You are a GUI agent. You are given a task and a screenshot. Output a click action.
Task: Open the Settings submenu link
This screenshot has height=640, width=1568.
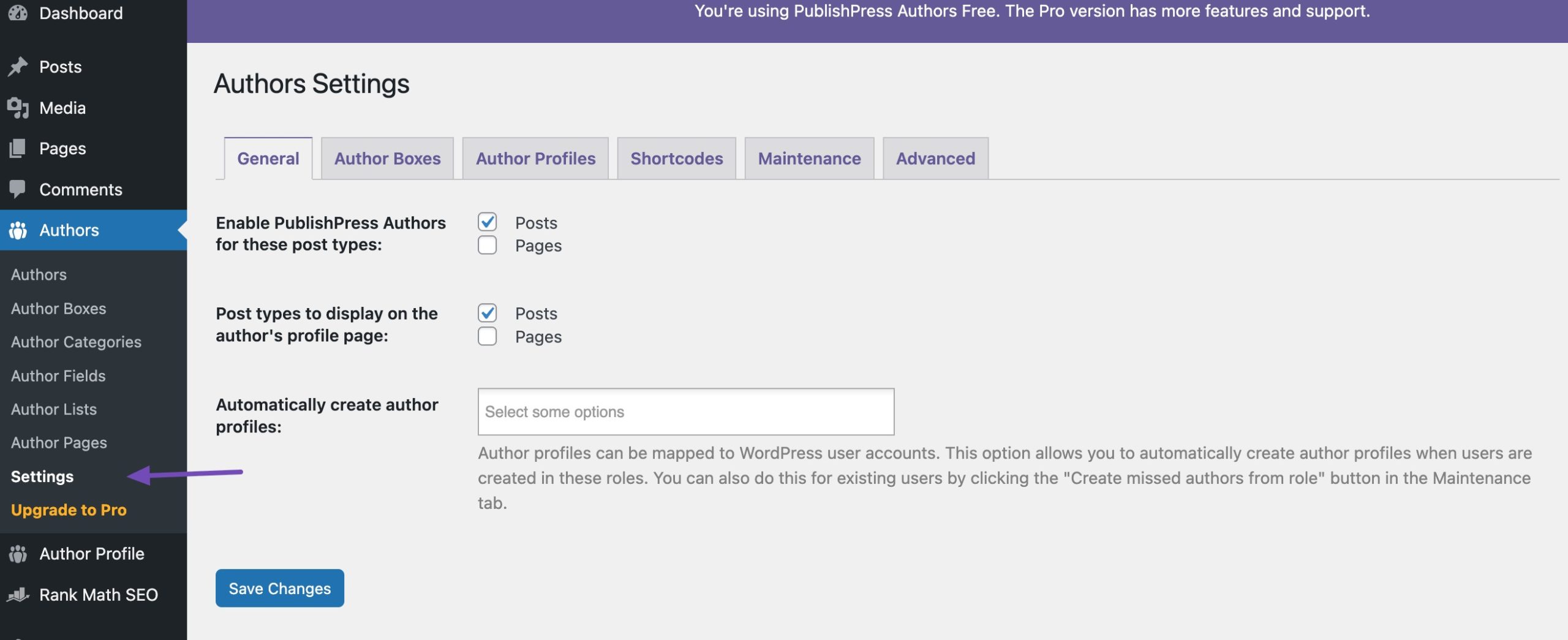[x=42, y=476]
